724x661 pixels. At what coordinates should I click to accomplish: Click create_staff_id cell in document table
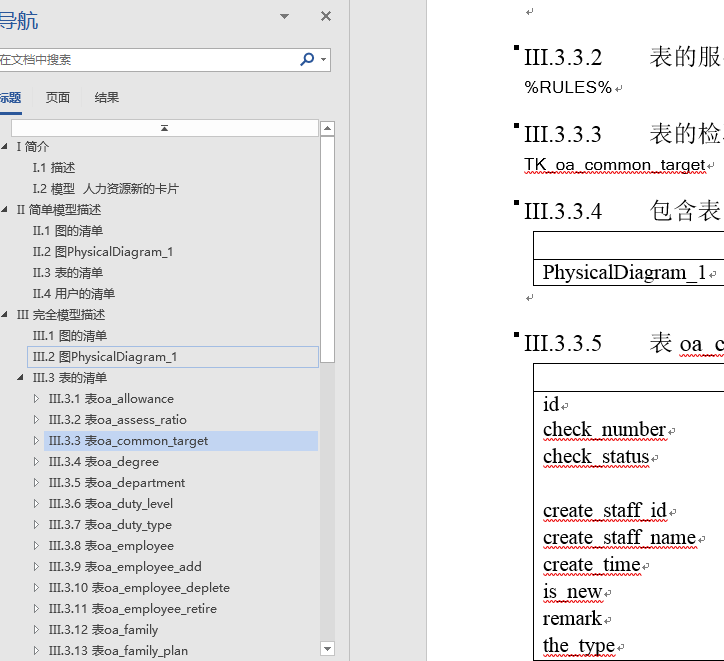[x=604, y=511]
